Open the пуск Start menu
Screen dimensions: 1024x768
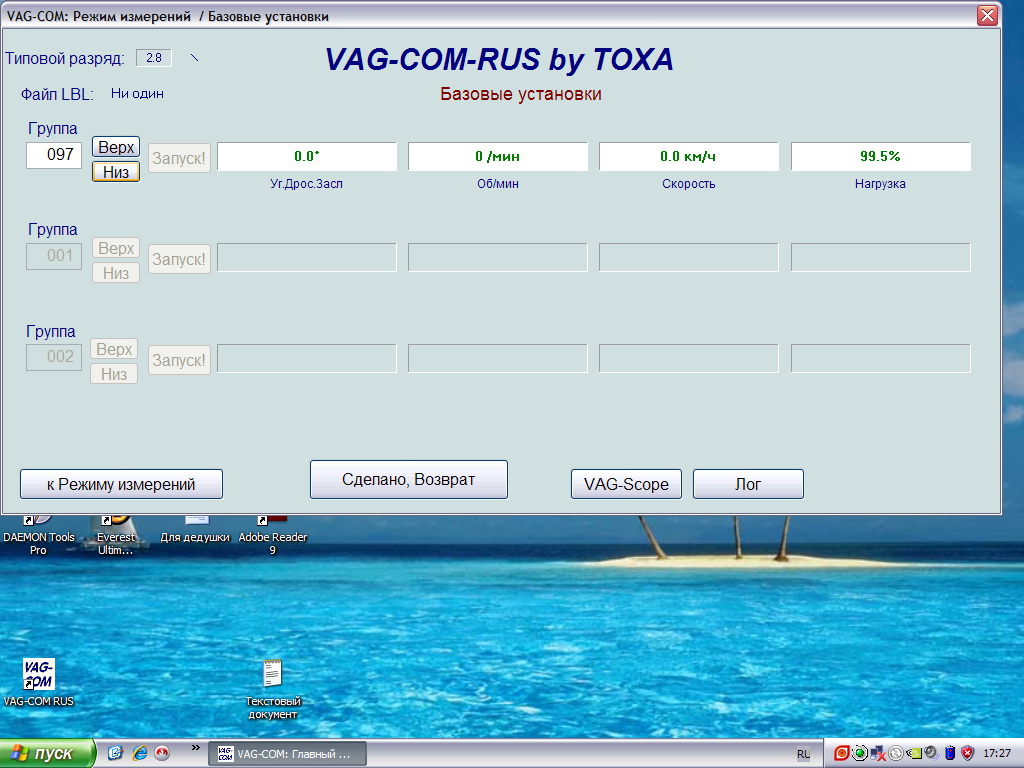[47, 753]
